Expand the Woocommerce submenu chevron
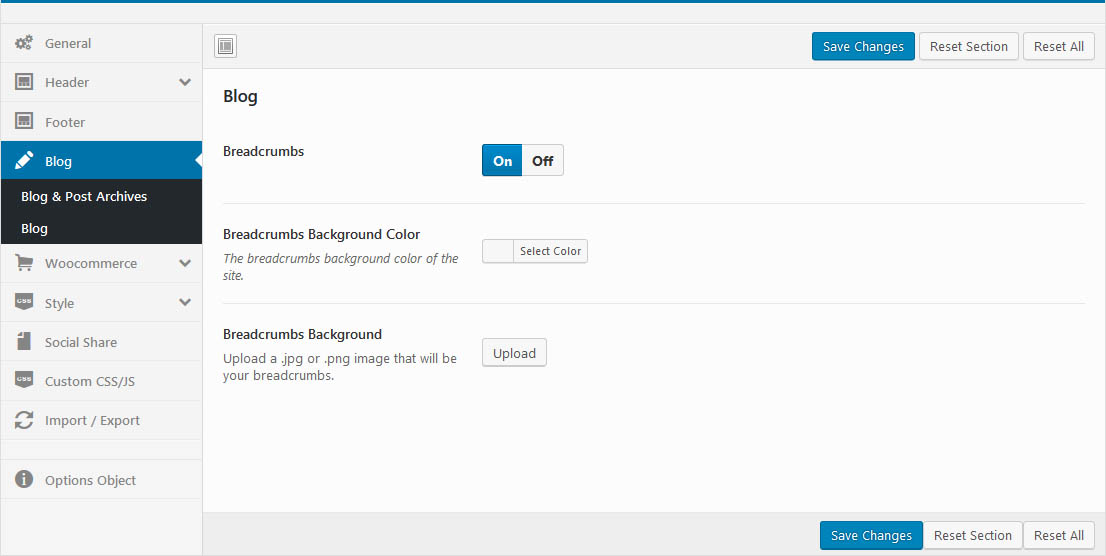This screenshot has width=1106, height=556. [184, 263]
